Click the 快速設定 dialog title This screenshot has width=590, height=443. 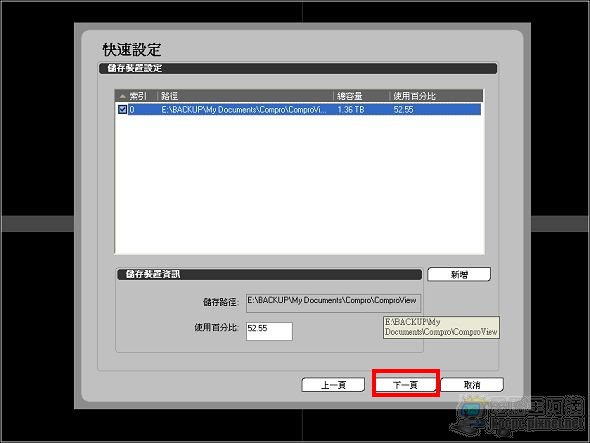click(x=132, y=49)
